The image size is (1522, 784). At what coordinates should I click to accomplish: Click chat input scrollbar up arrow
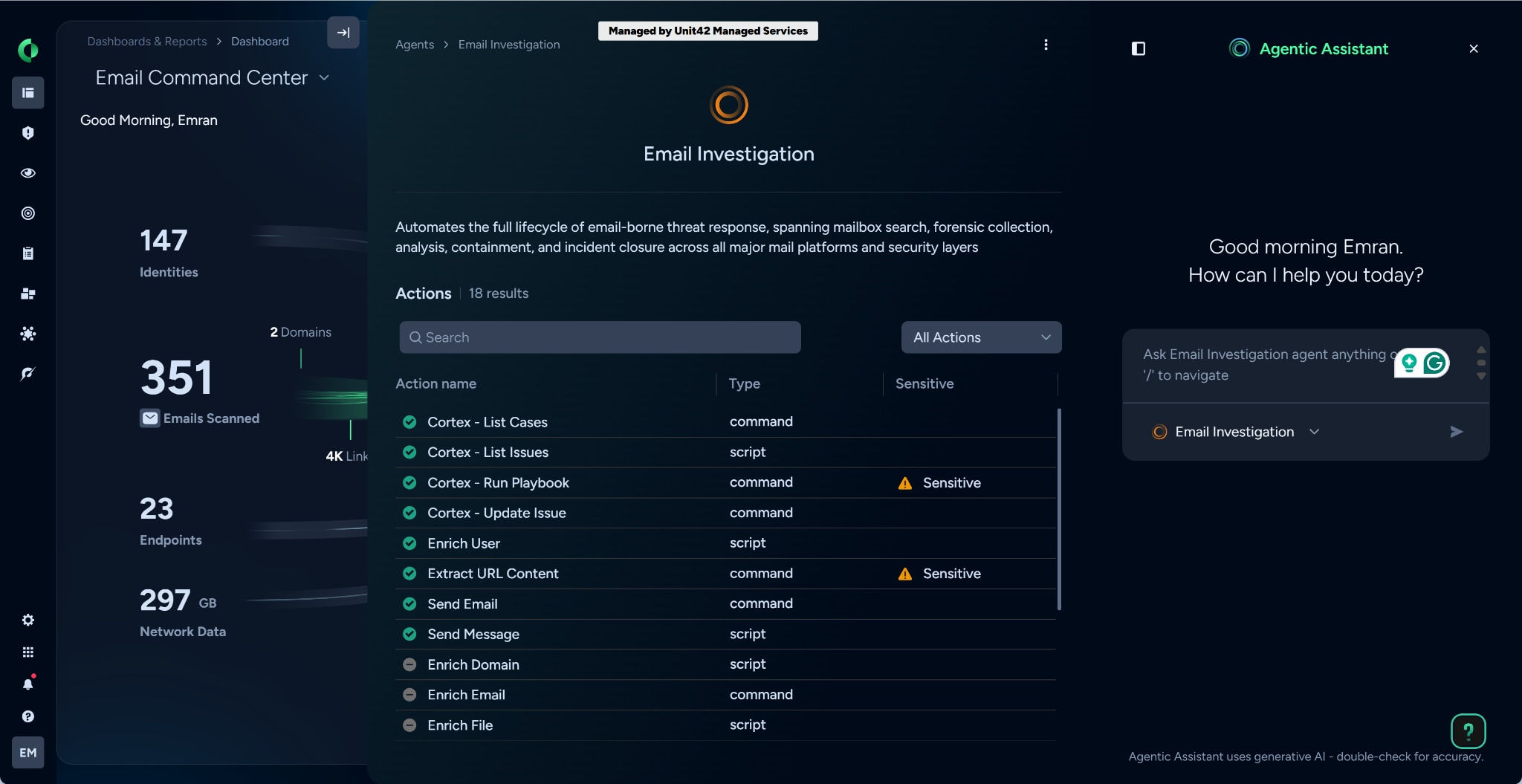tap(1481, 349)
